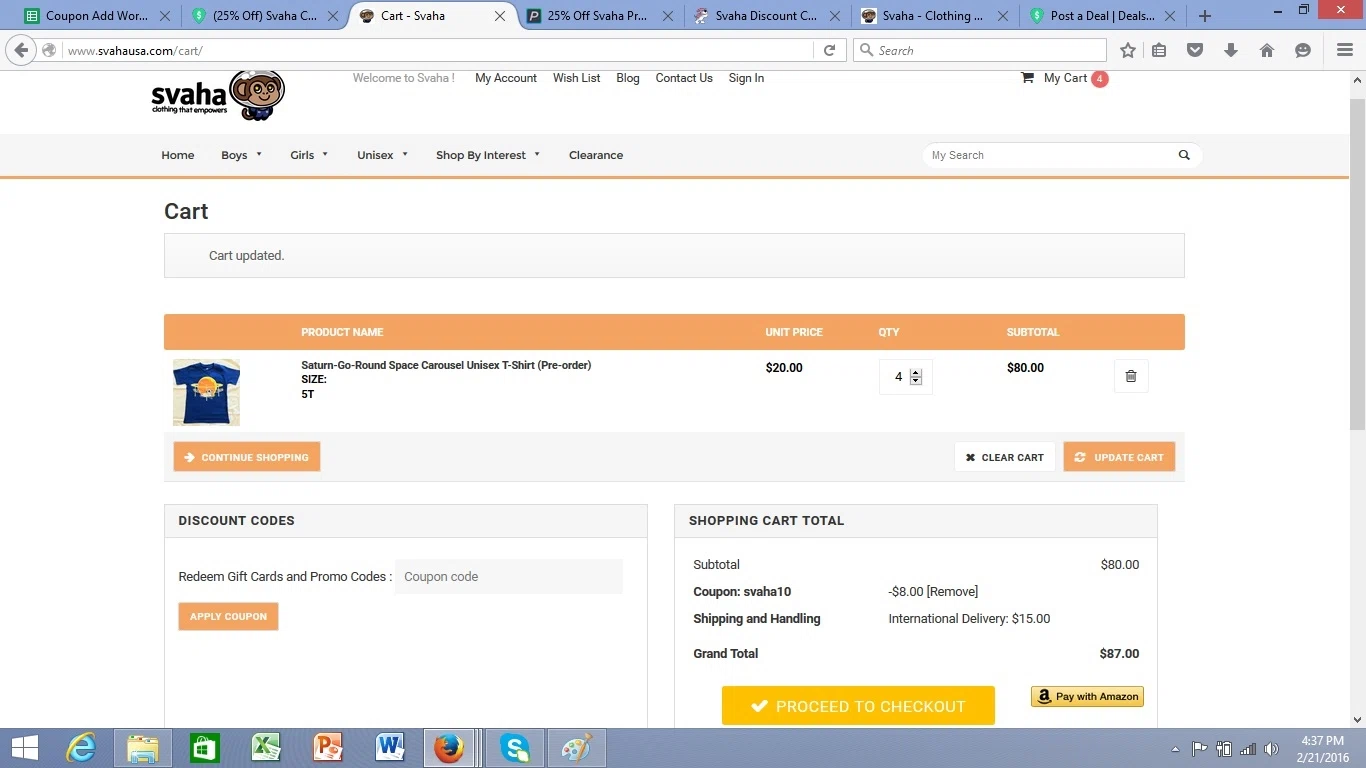Screen dimensions: 1366x768
Task: Click the Pocket icon in Firefox toolbar
Action: [x=1195, y=50]
